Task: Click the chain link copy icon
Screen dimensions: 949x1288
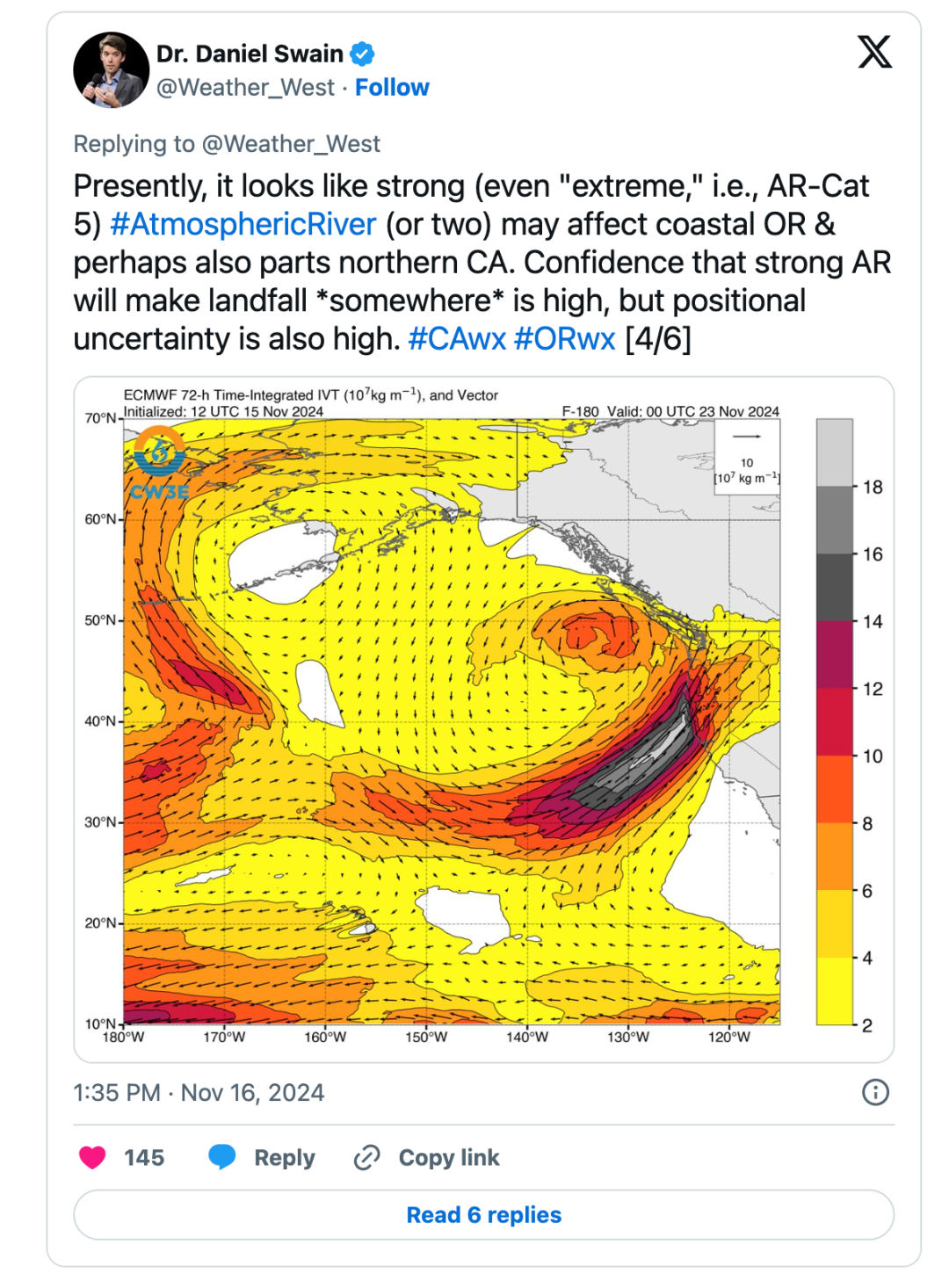Action: (x=366, y=1158)
